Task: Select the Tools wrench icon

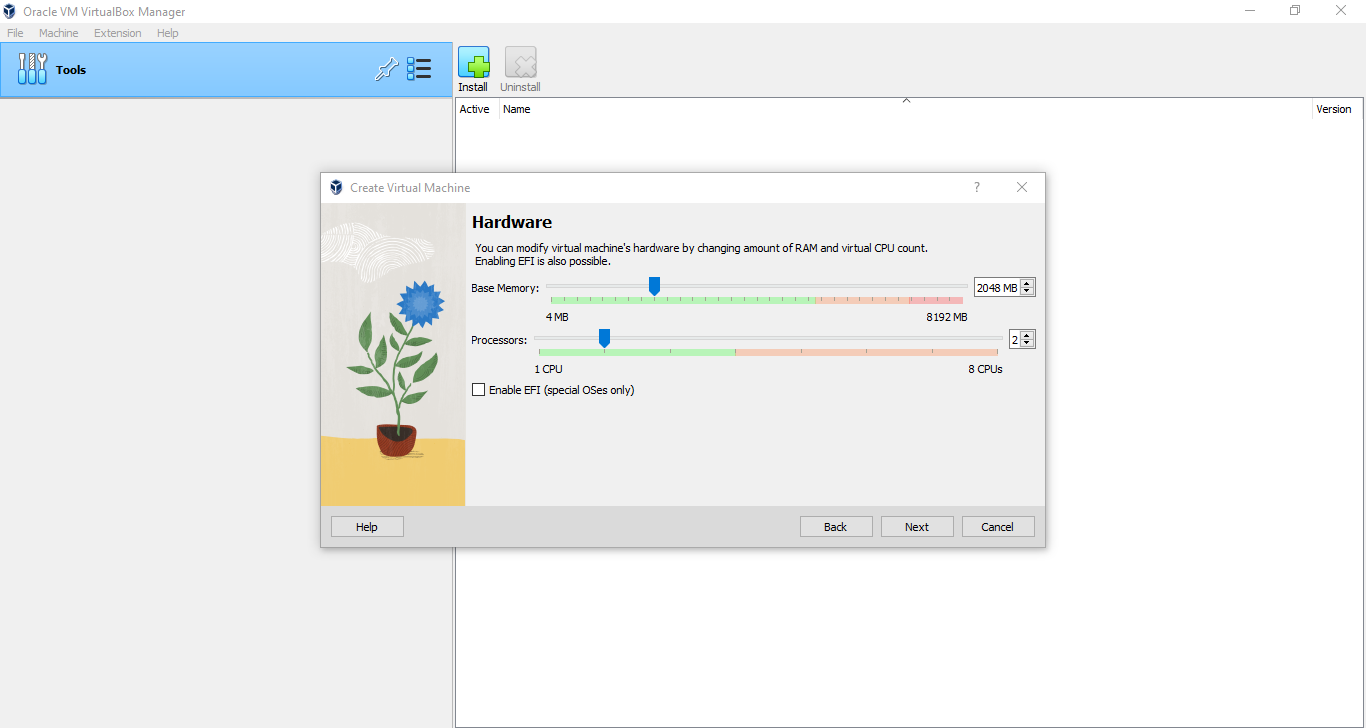Action: 32,69
